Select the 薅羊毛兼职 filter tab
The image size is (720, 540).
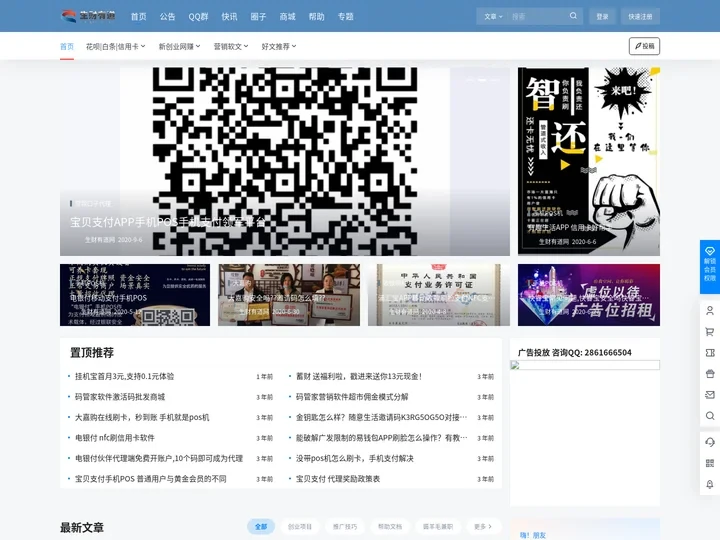click(438, 526)
